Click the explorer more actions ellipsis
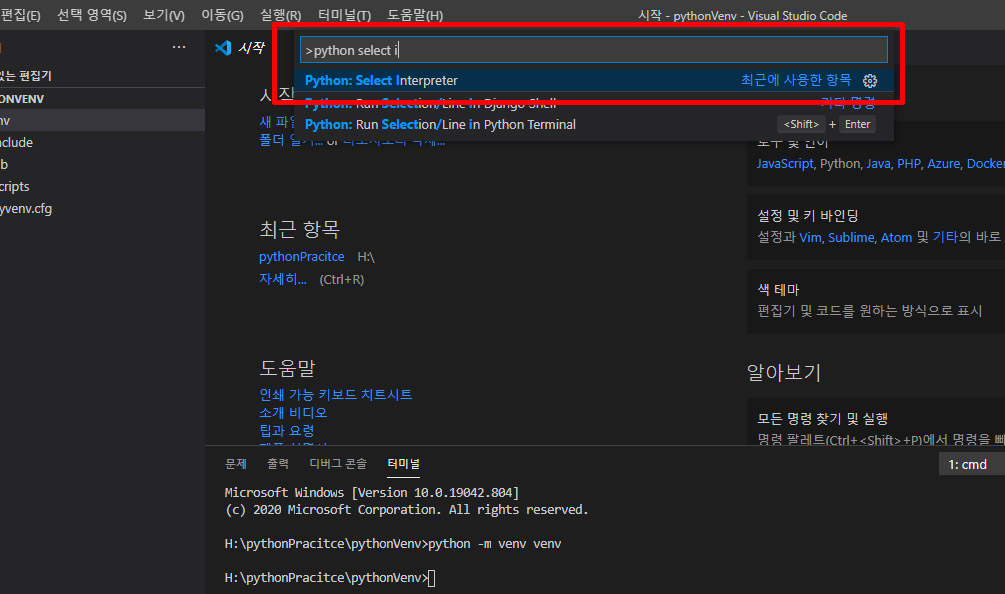1005x594 pixels. pos(179,47)
